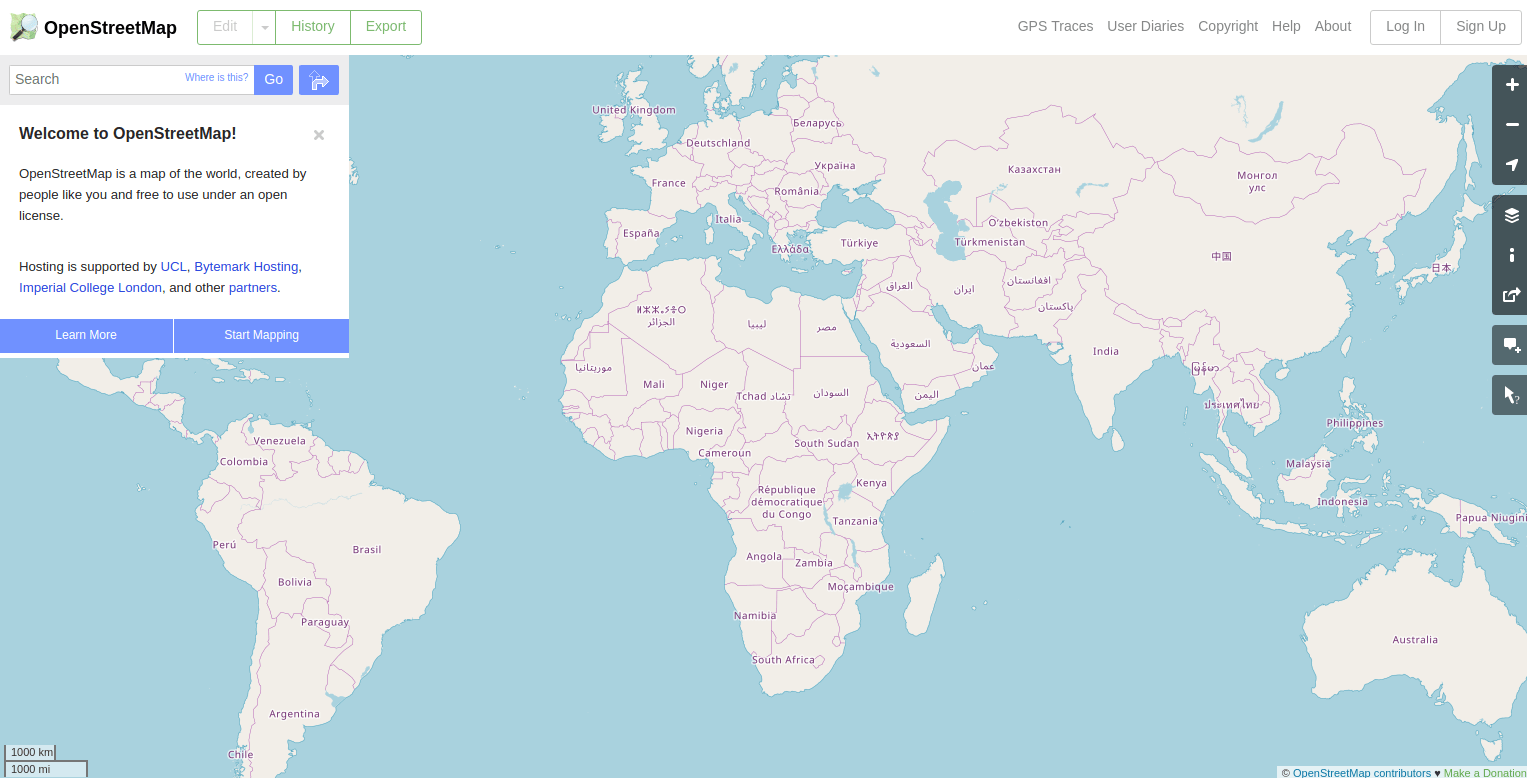
Task: Click the France map label
Action: coord(669,183)
